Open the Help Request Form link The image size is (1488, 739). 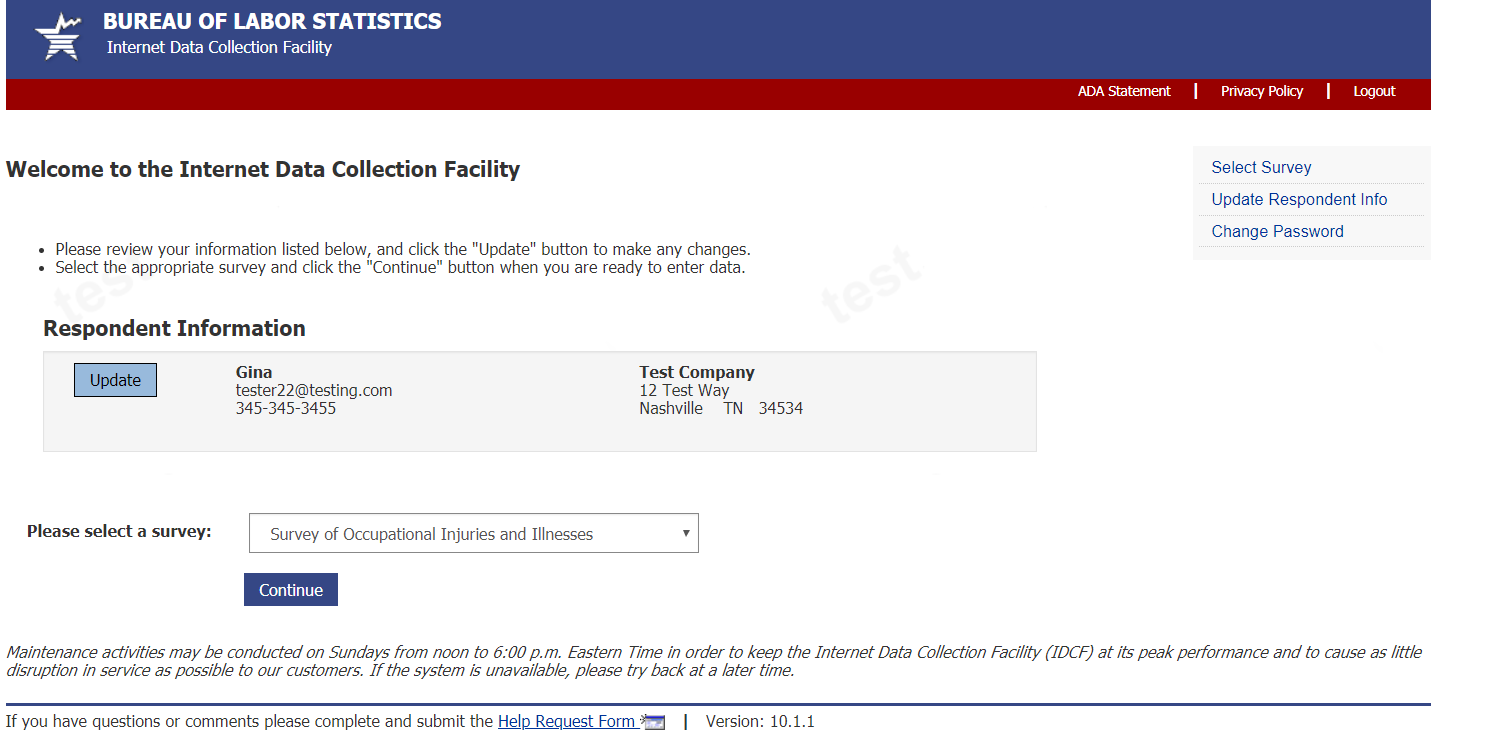click(x=566, y=722)
